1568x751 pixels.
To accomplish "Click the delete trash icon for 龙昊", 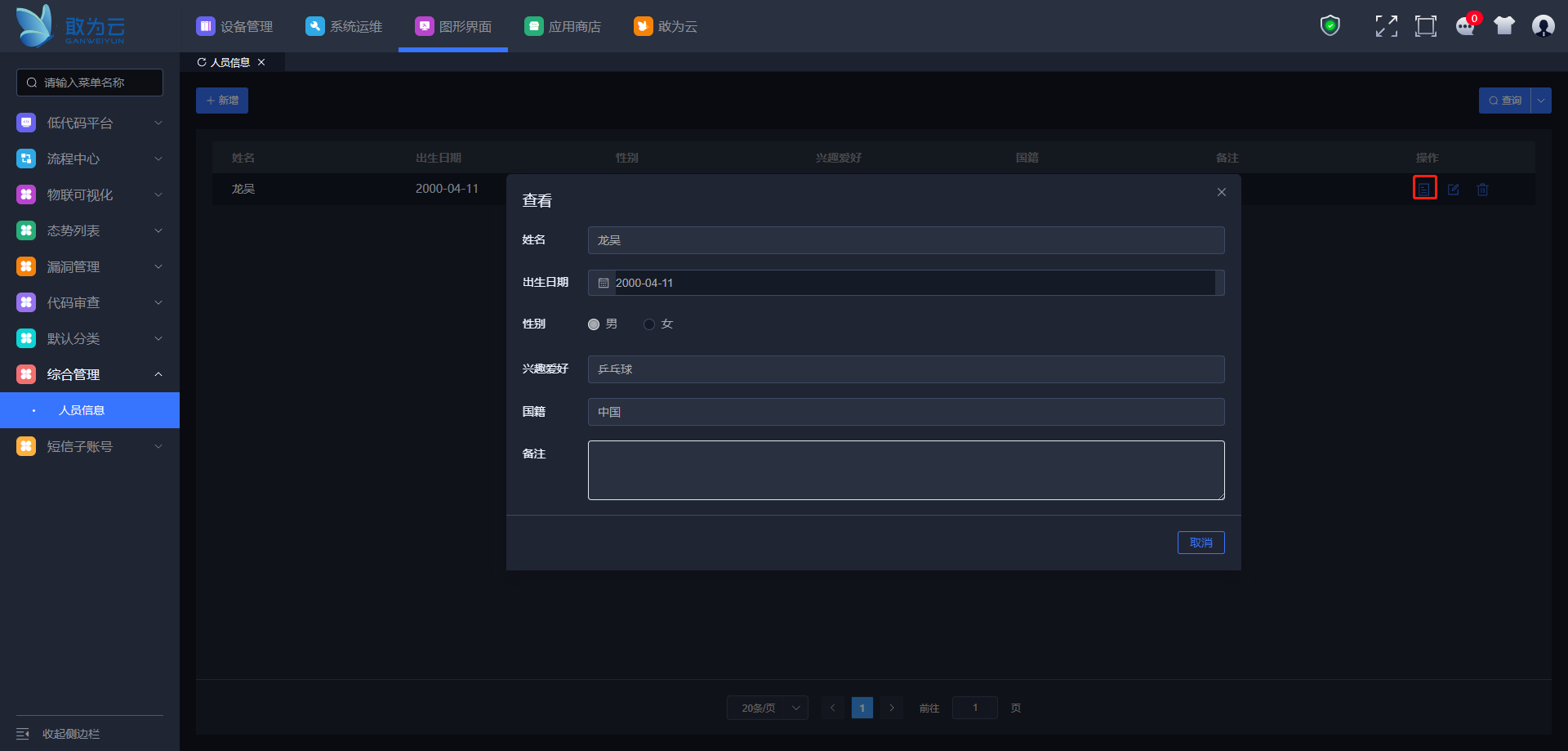I will 1483,189.
